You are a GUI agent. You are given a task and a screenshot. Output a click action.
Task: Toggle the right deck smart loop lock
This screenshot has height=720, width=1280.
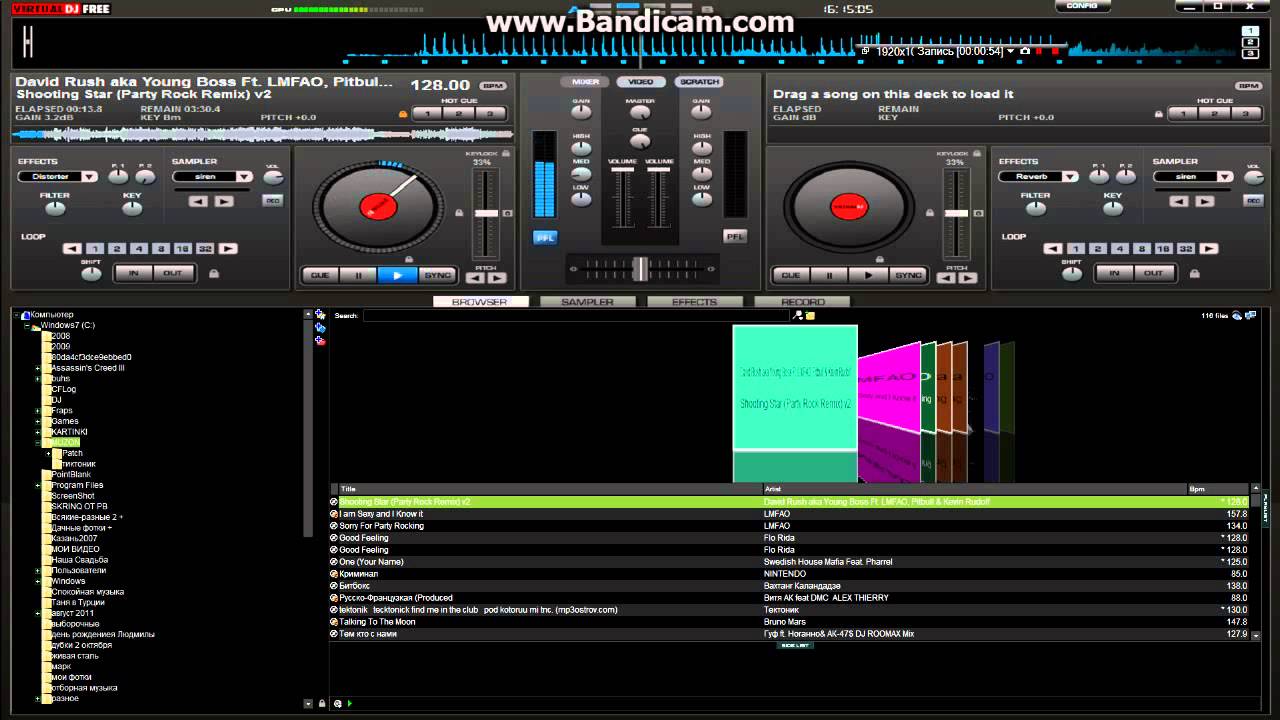point(1194,273)
